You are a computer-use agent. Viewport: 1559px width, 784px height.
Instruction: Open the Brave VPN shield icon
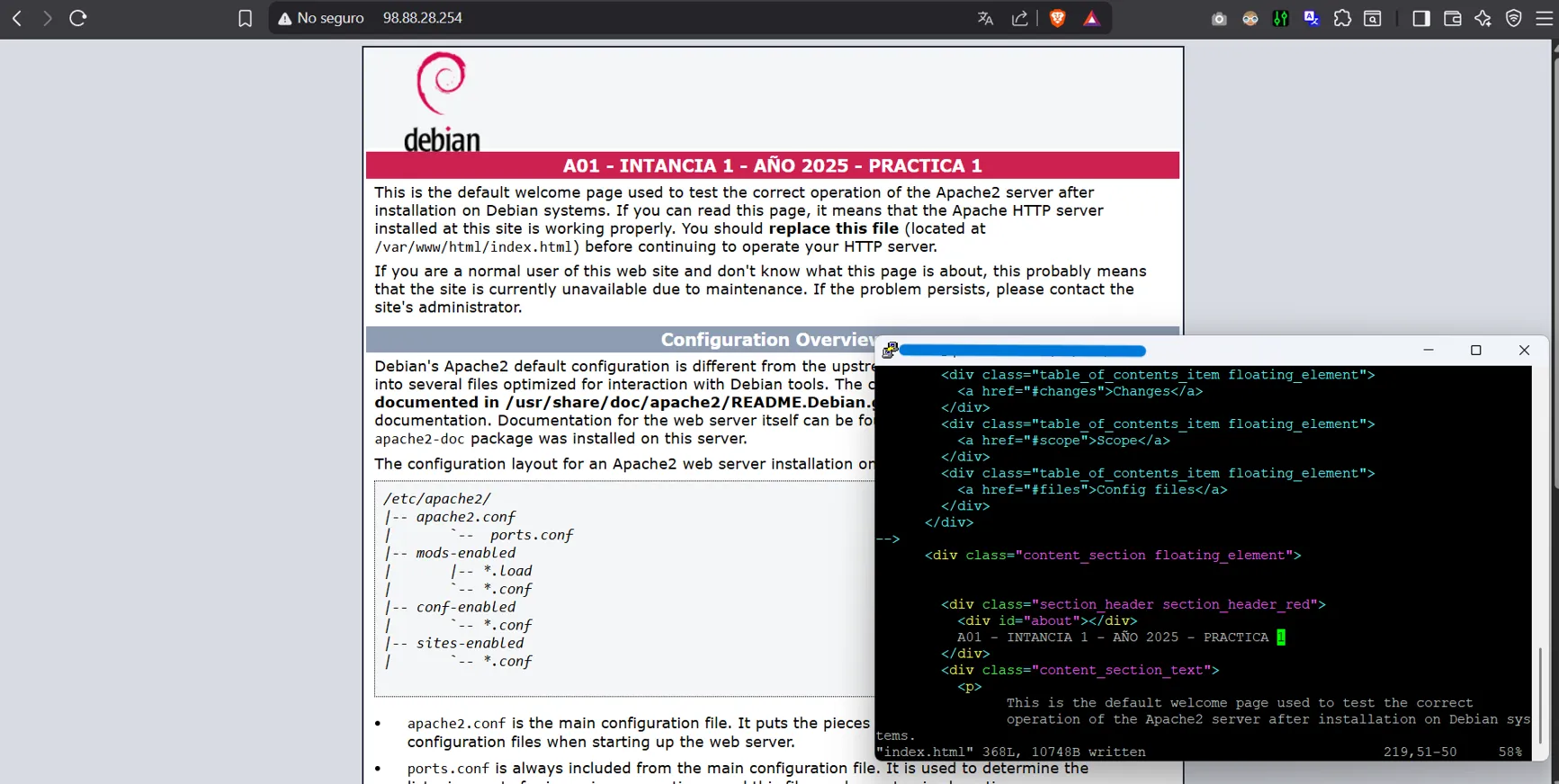tap(1514, 18)
